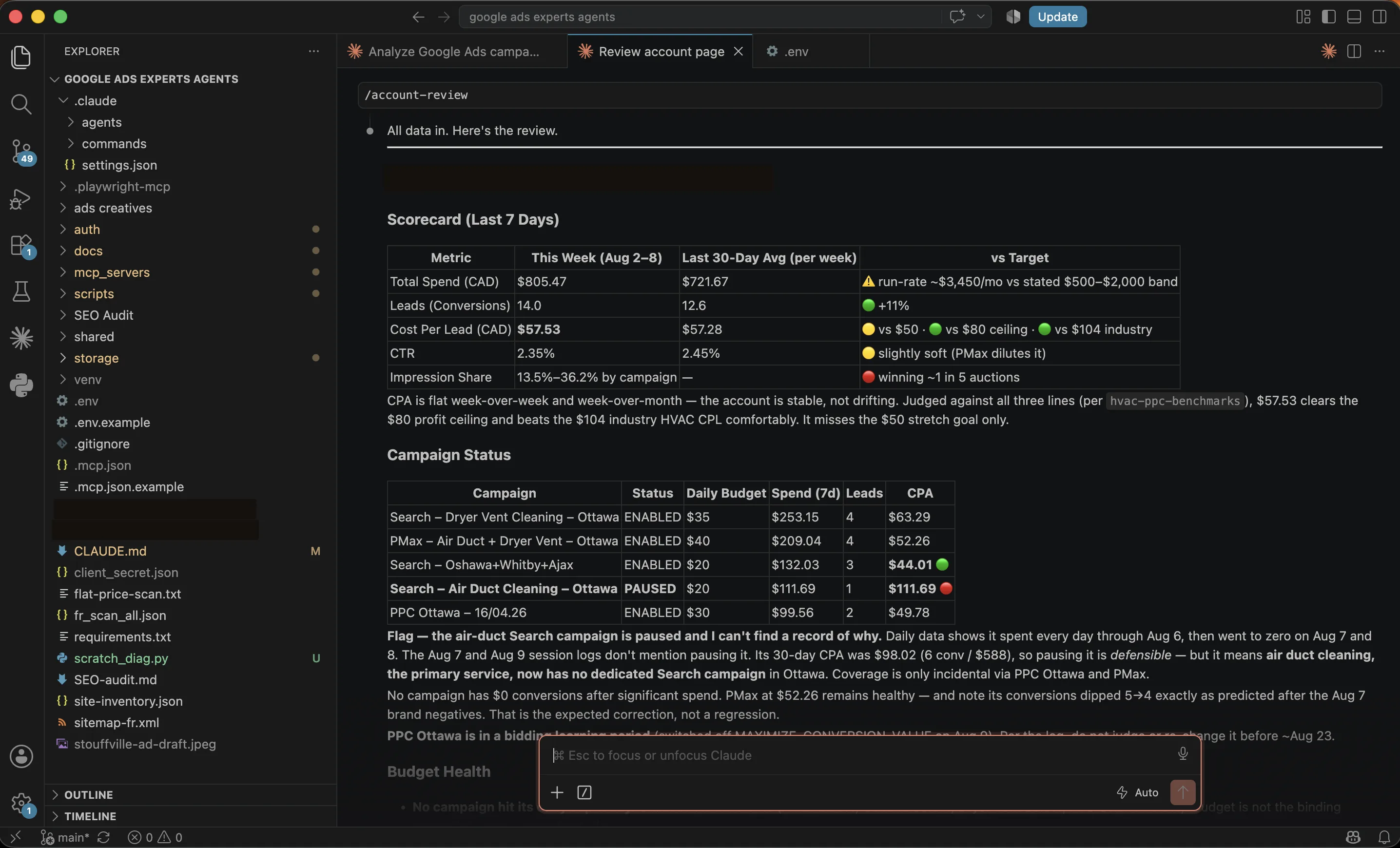The width and height of the screenshot is (1400, 848).
Task: Switch the Auto mode in chat input
Action: (x=1138, y=792)
